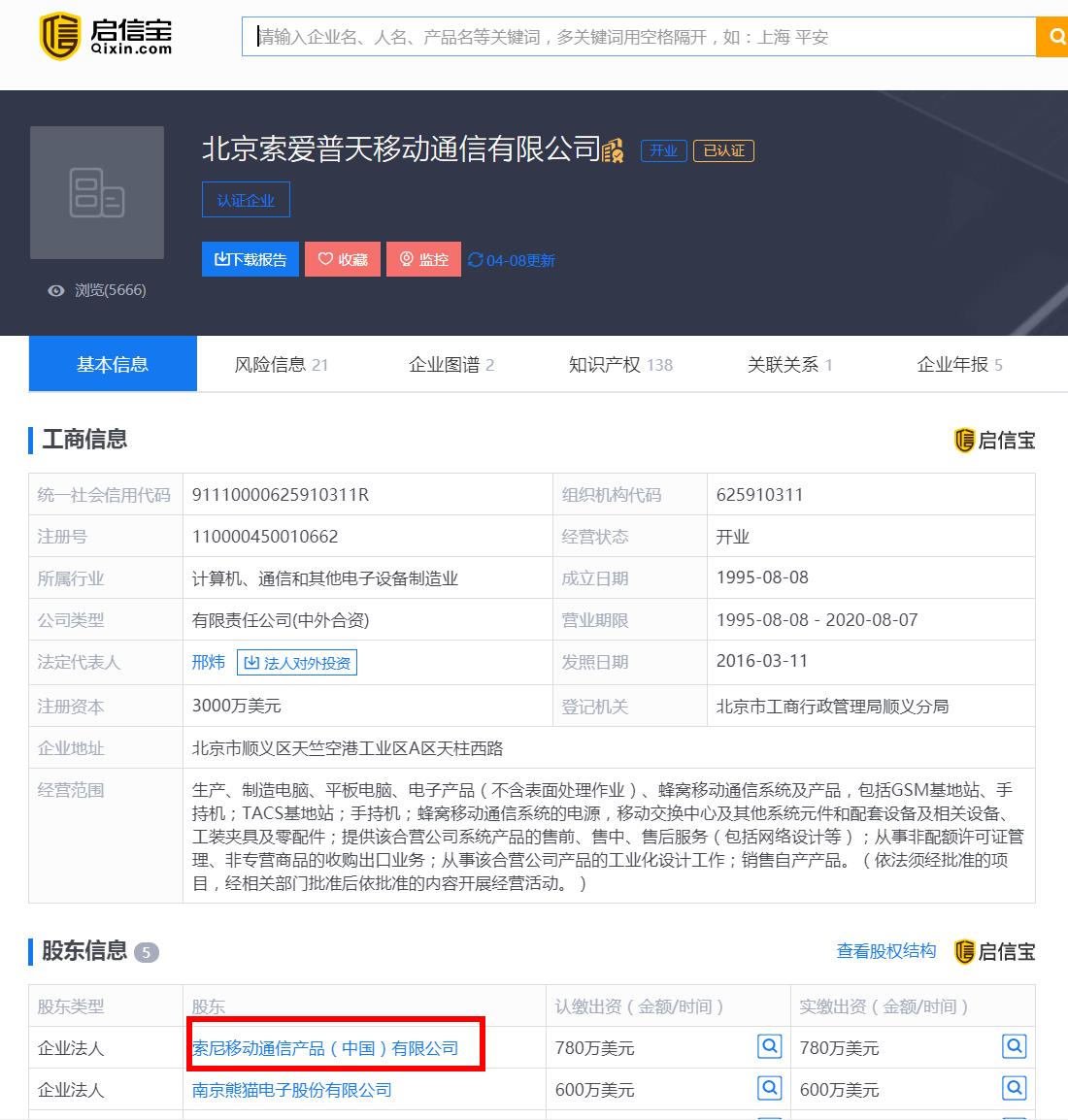Click the magnifier icon beside 600万美元 实缴出资

coord(1014,1088)
